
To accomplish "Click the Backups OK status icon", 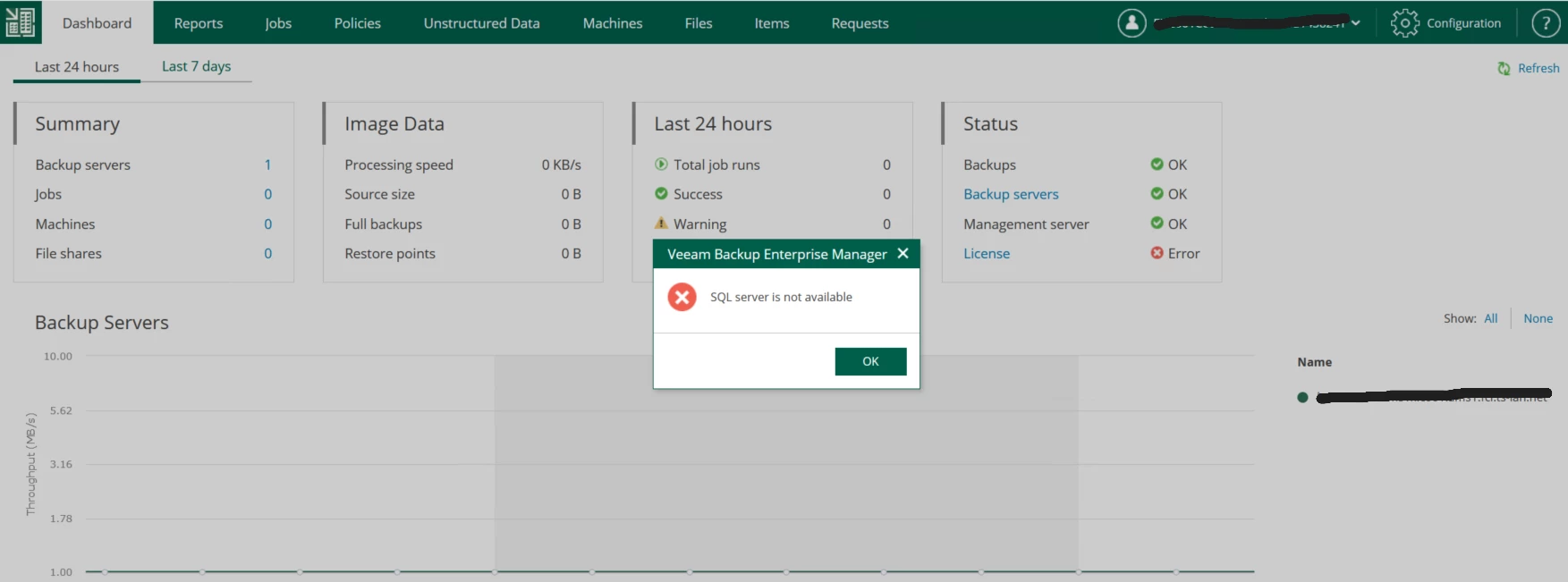I will [x=1157, y=164].
